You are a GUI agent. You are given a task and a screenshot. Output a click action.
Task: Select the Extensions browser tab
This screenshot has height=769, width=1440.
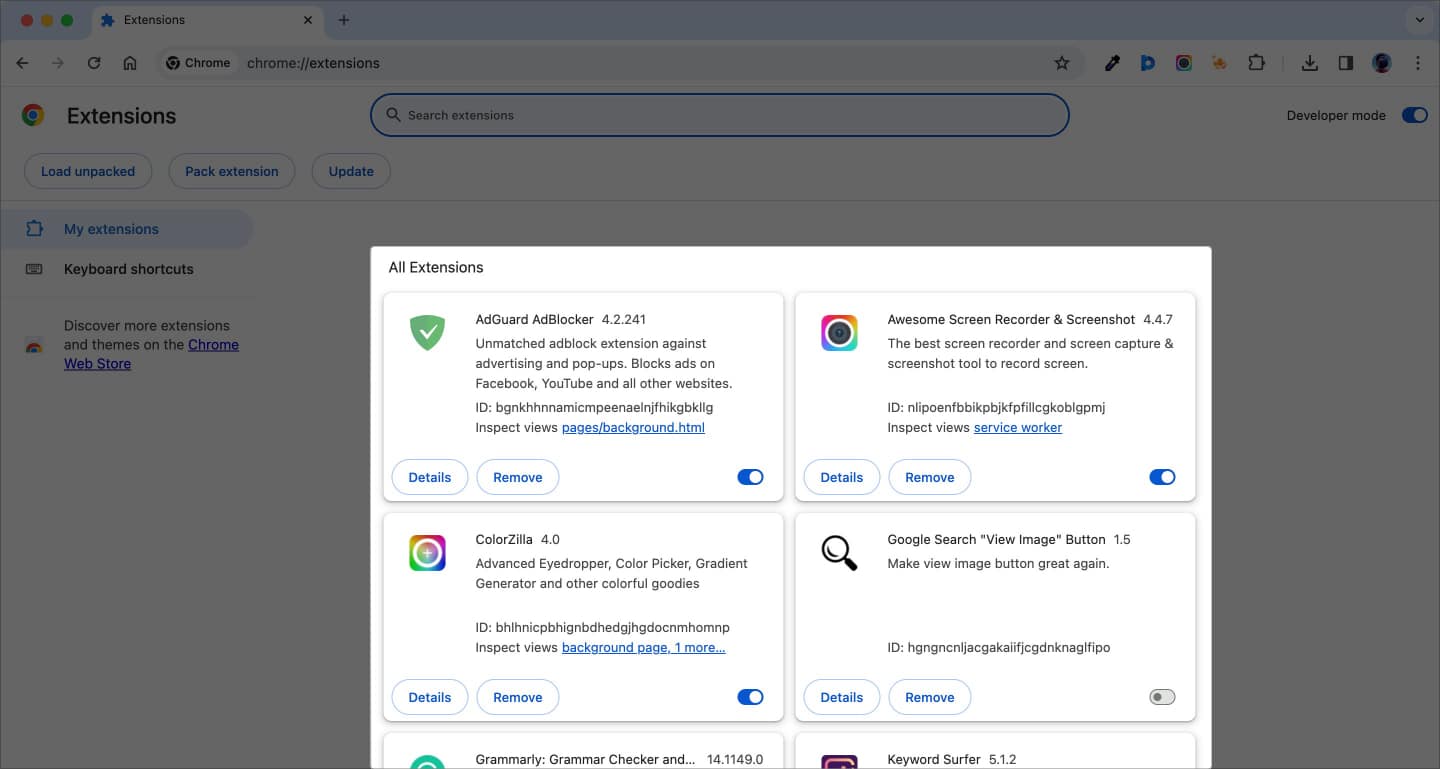click(x=207, y=20)
